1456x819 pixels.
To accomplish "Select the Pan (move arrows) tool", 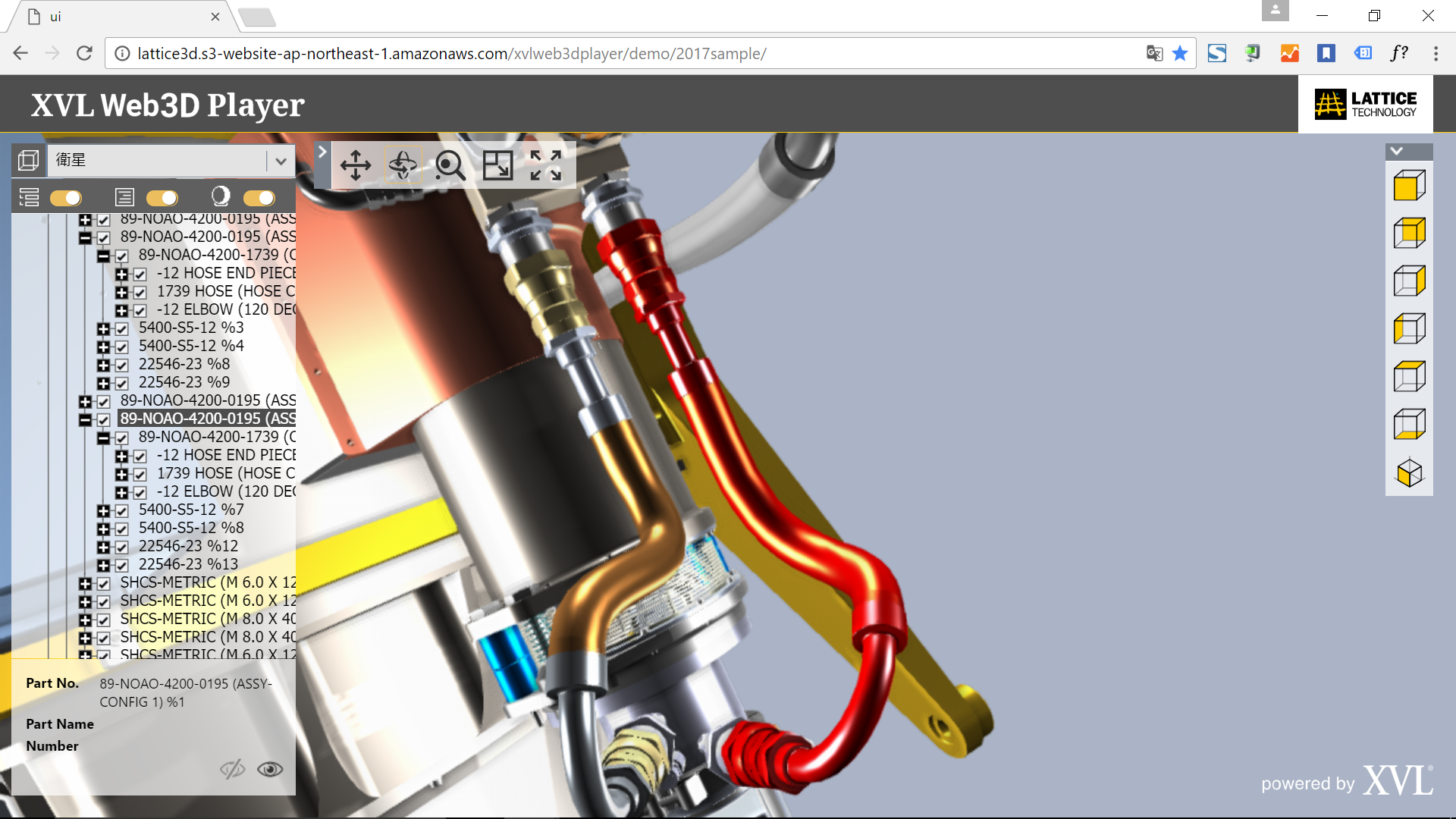I will tap(356, 165).
